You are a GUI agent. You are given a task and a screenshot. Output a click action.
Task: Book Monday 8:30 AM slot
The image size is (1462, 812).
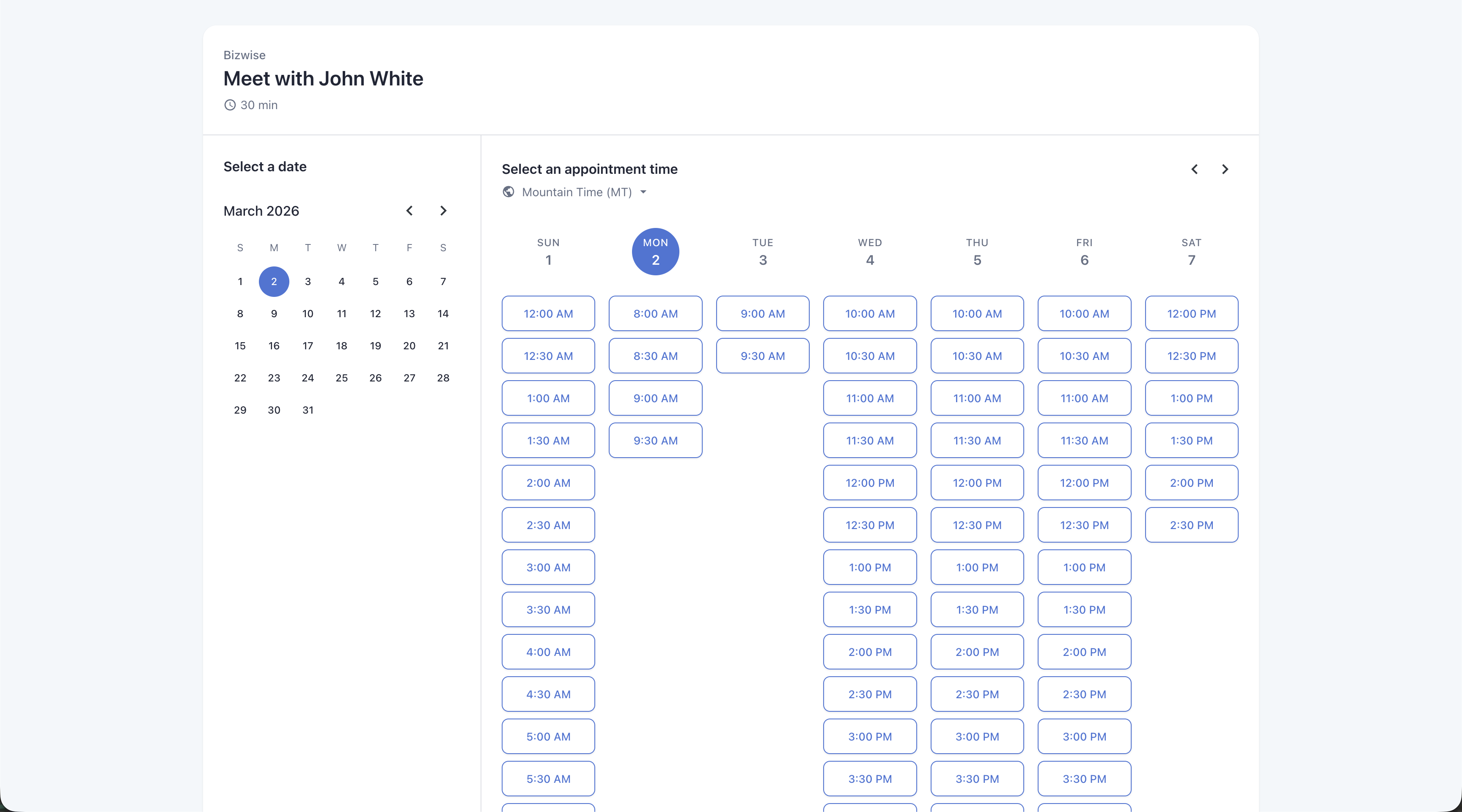pos(656,356)
